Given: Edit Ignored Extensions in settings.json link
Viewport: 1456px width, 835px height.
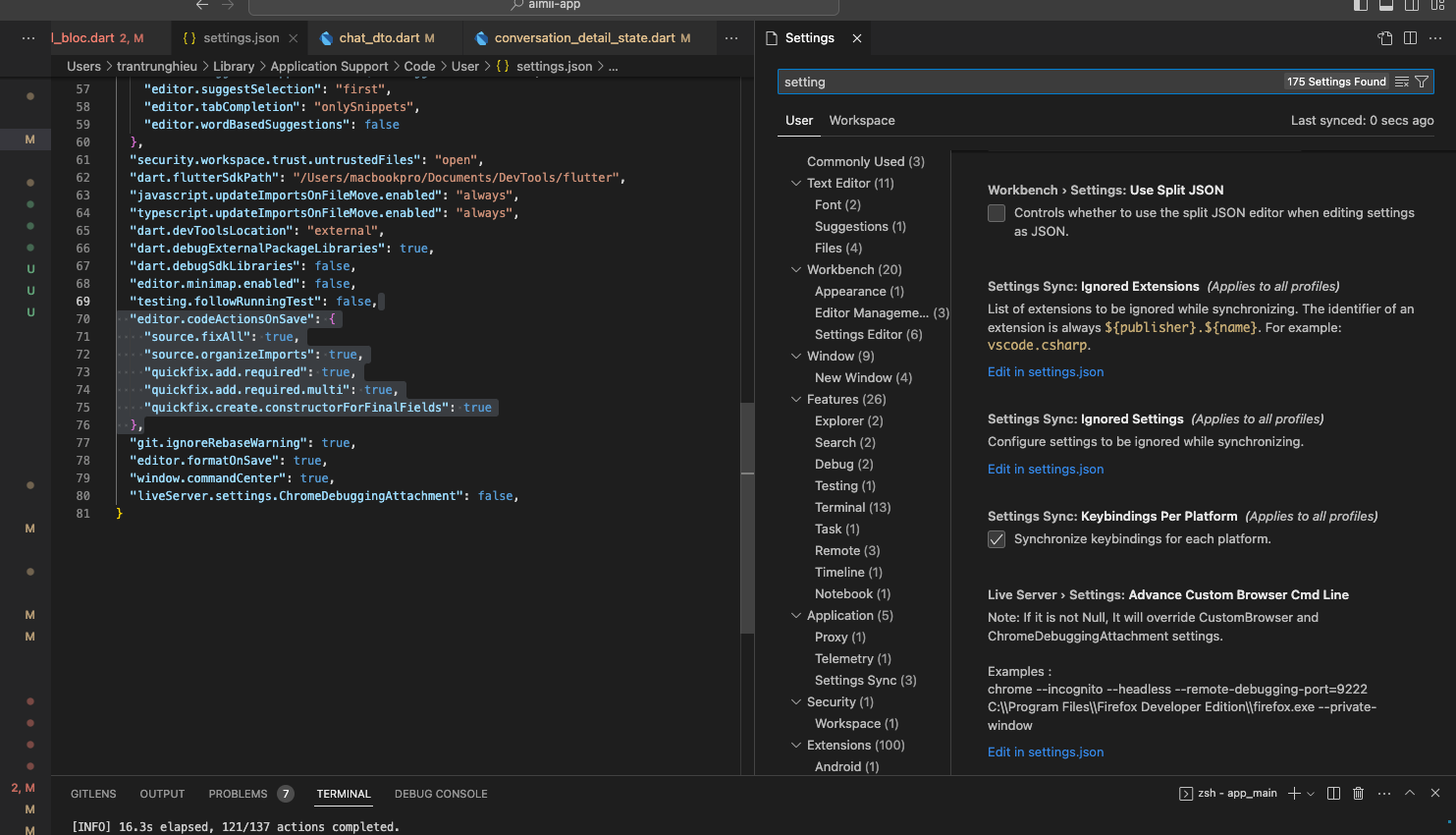Looking at the screenshot, I should pyautogui.click(x=1046, y=371).
